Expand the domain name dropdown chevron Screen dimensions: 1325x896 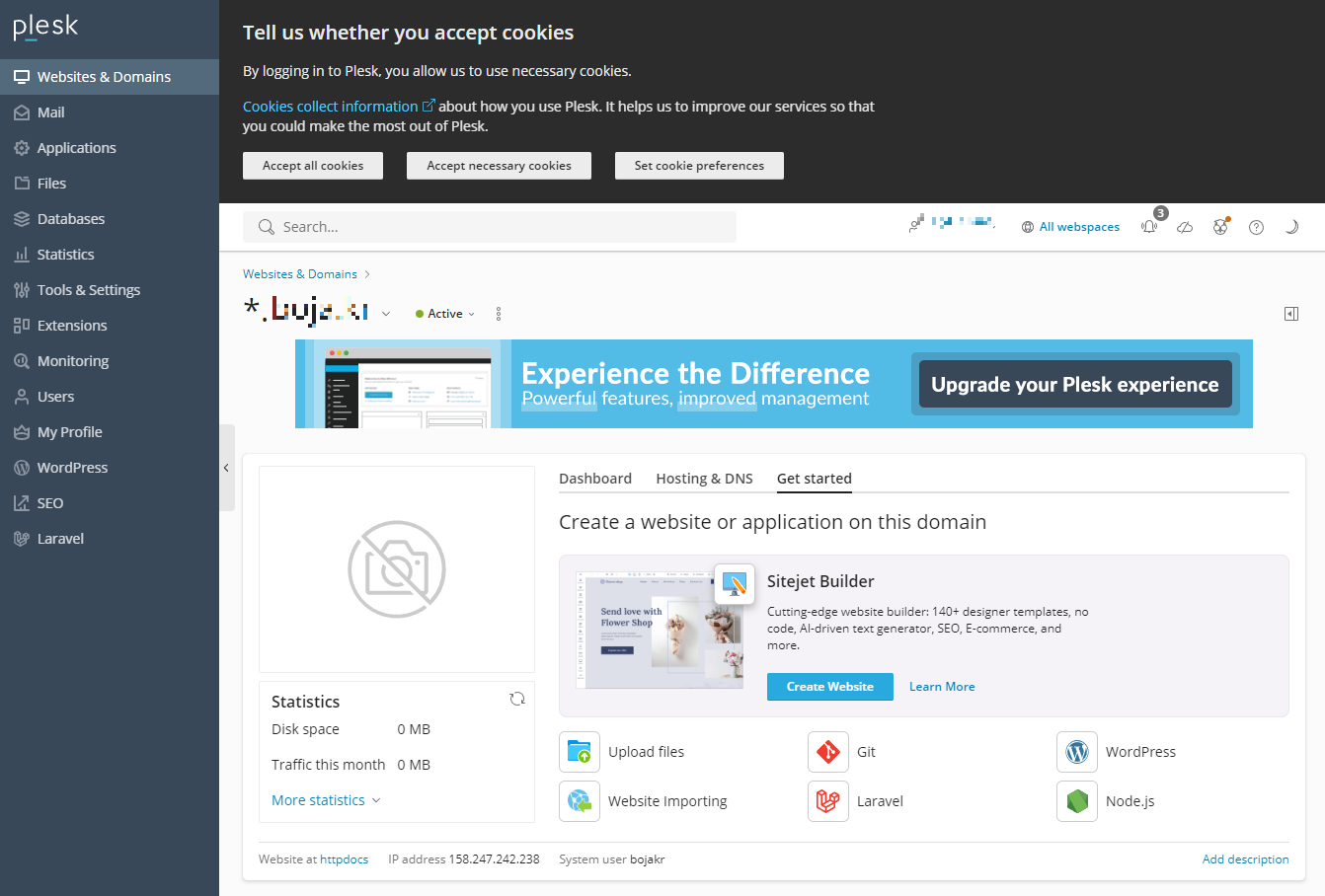pyautogui.click(x=386, y=314)
